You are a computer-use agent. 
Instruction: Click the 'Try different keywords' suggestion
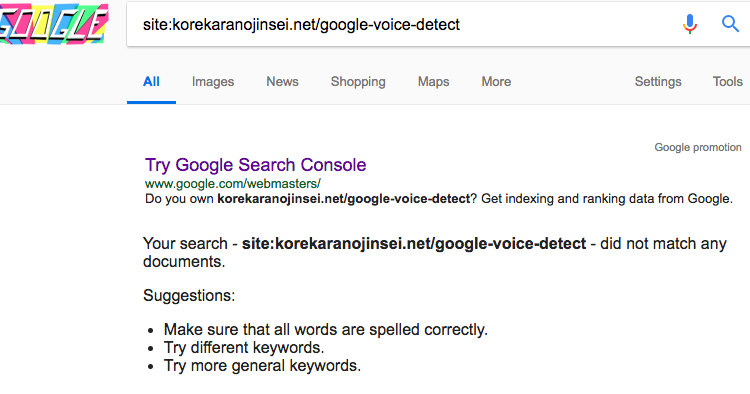[x=244, y=348]
